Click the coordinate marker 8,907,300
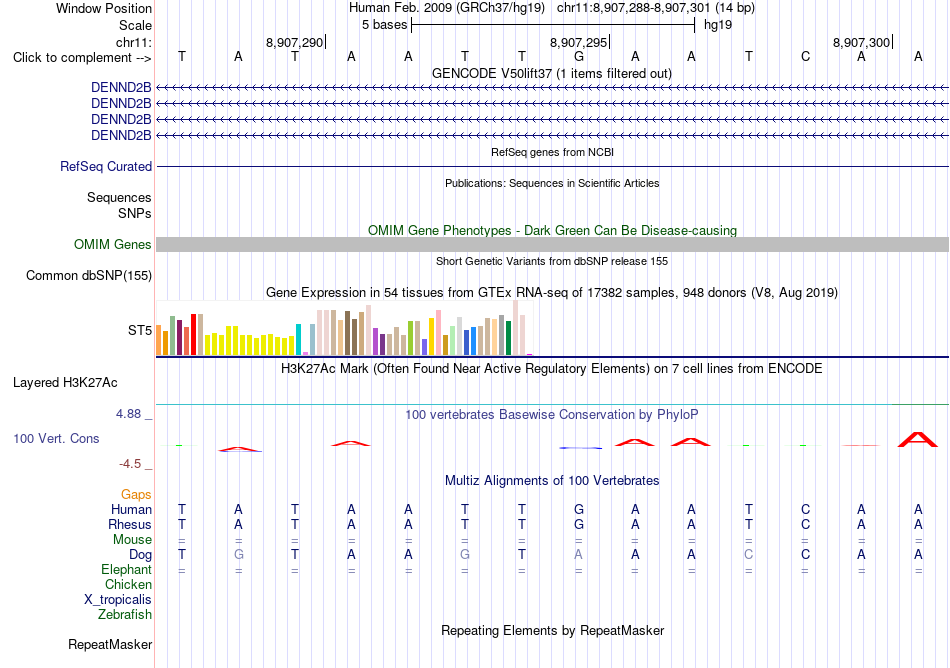Image resolution: width=950 pixels, height=668 pixels. point(862,42)
